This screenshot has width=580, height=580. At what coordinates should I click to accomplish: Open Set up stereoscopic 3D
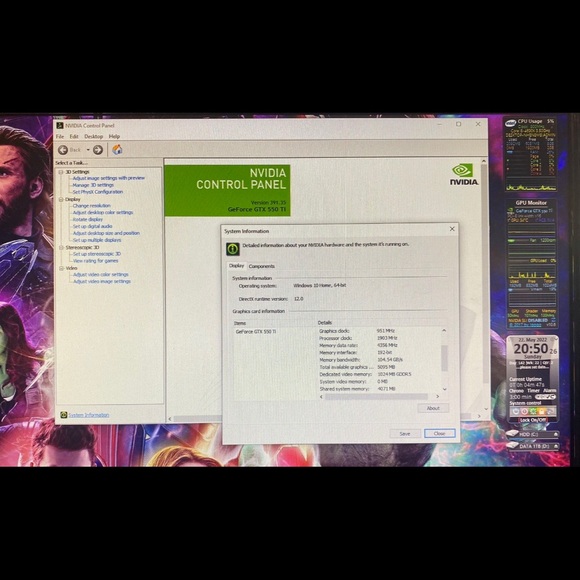[x=97, y=254]
